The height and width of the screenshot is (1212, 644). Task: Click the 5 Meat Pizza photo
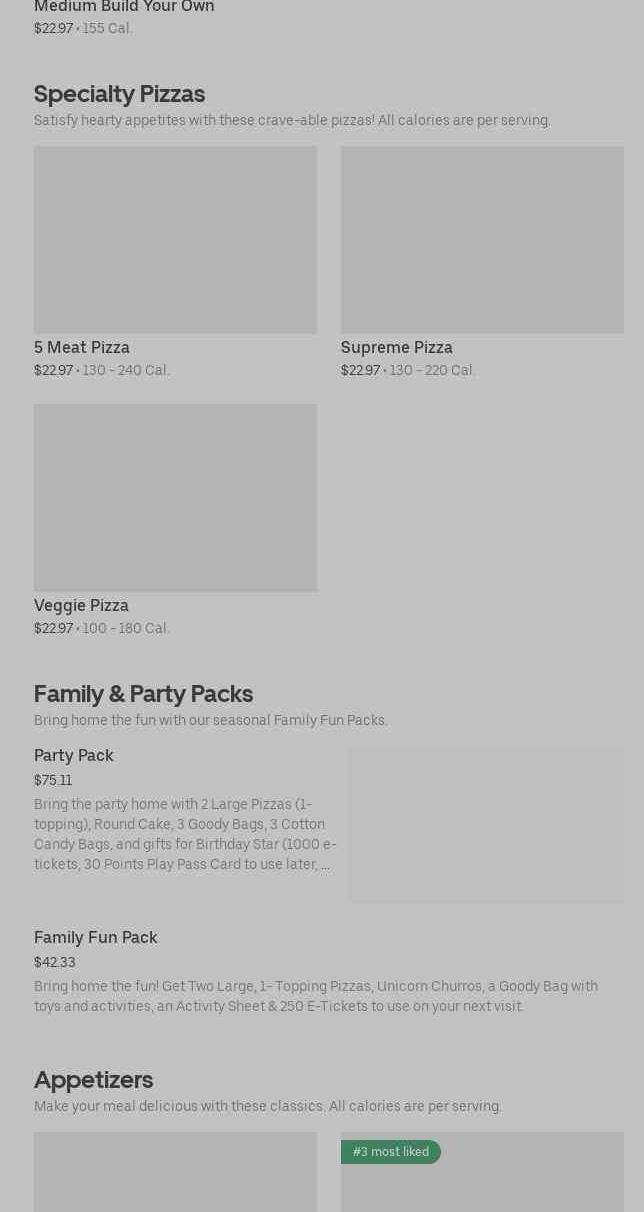tap(175, 240)
